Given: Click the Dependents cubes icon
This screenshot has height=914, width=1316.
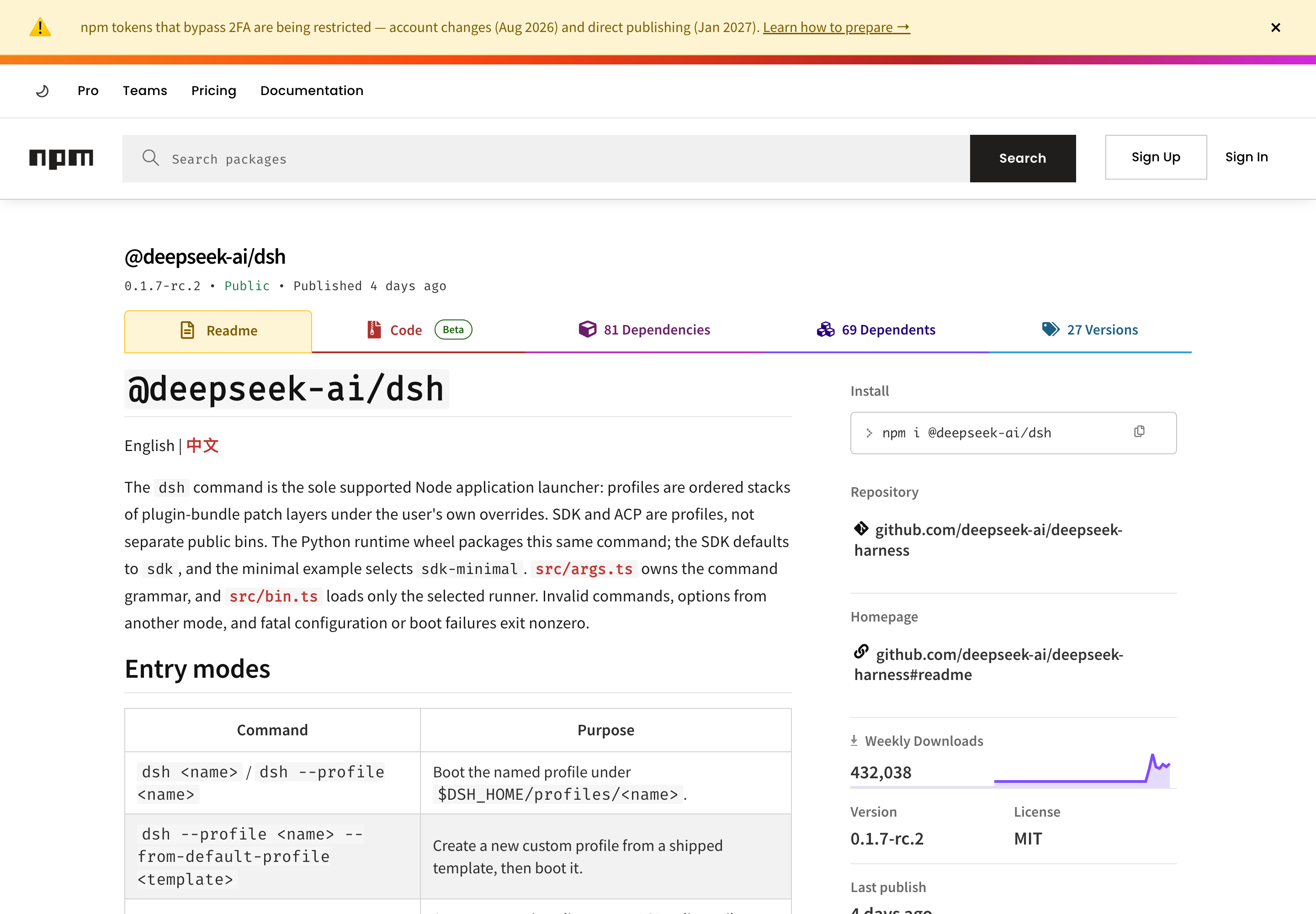Looking at the screenshot, I should 825,329.
